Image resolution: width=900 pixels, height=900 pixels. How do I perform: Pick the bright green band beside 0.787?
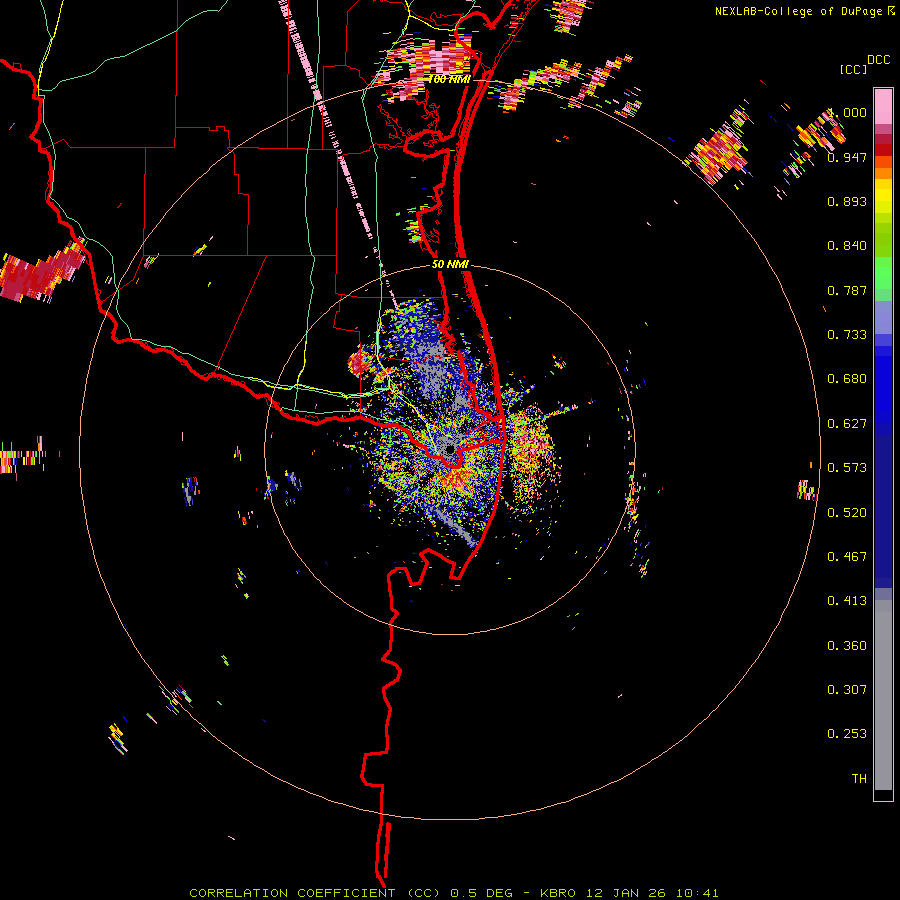pyautogui.click(x=883, y=278)
